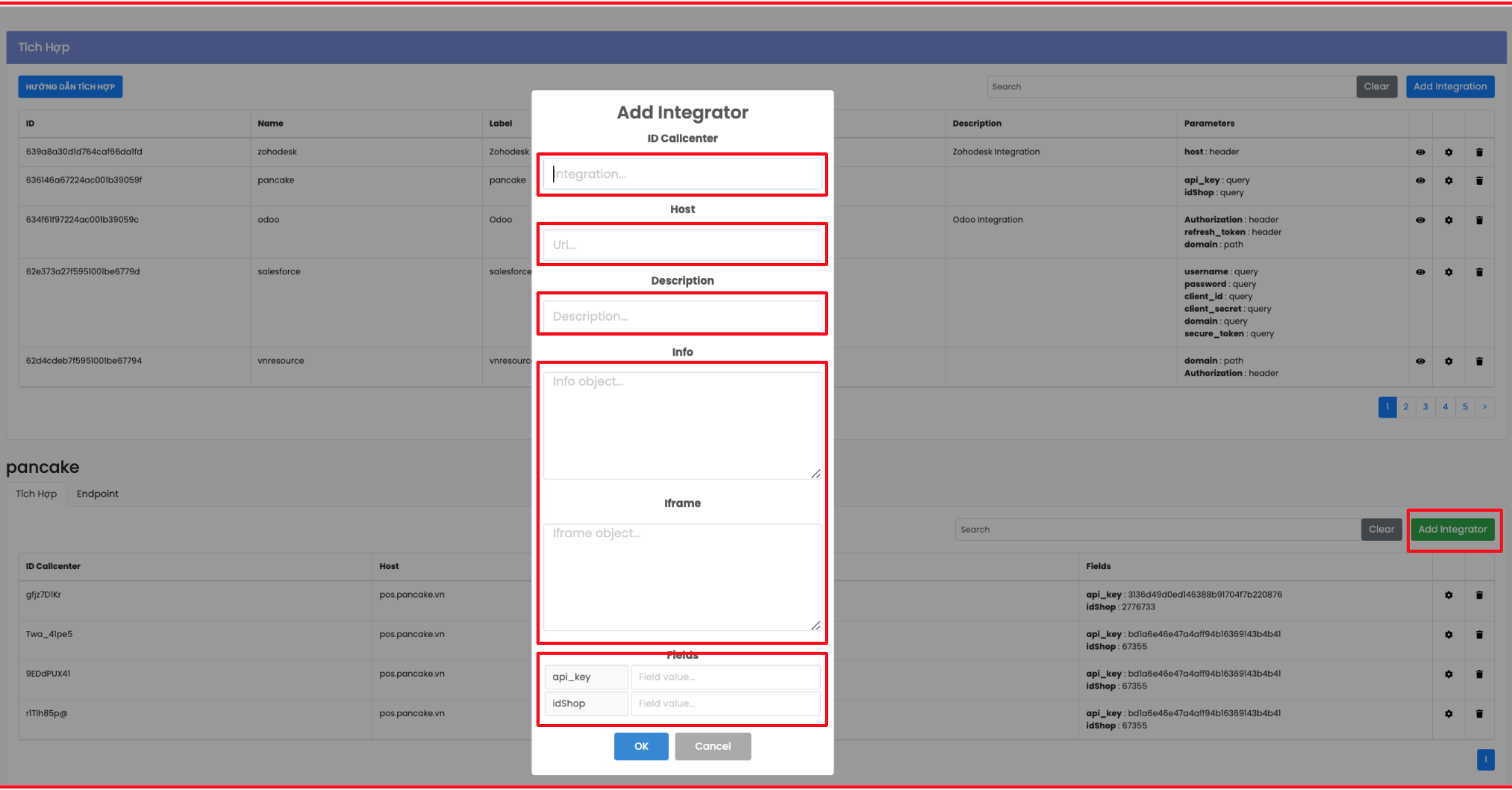This screenshot has width=1512, height=790.
Task: Toggle eye icon on odoo row
Action: 1420,220
